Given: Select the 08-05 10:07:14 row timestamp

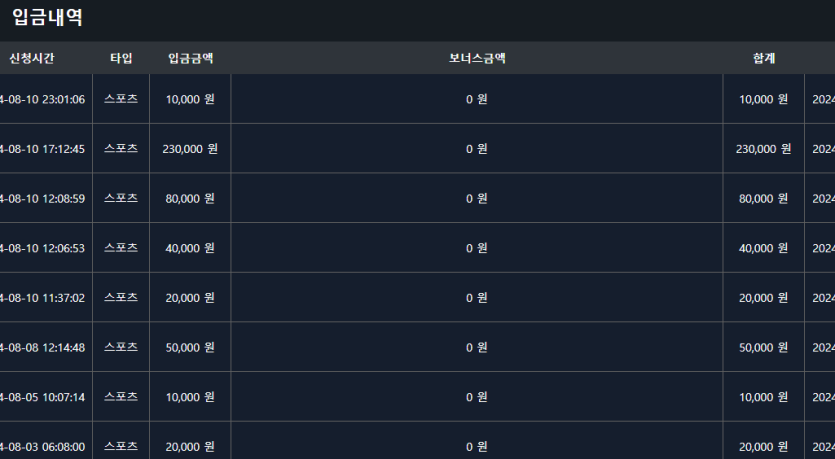Looking at the screenshot, I should tap(43, 397).
